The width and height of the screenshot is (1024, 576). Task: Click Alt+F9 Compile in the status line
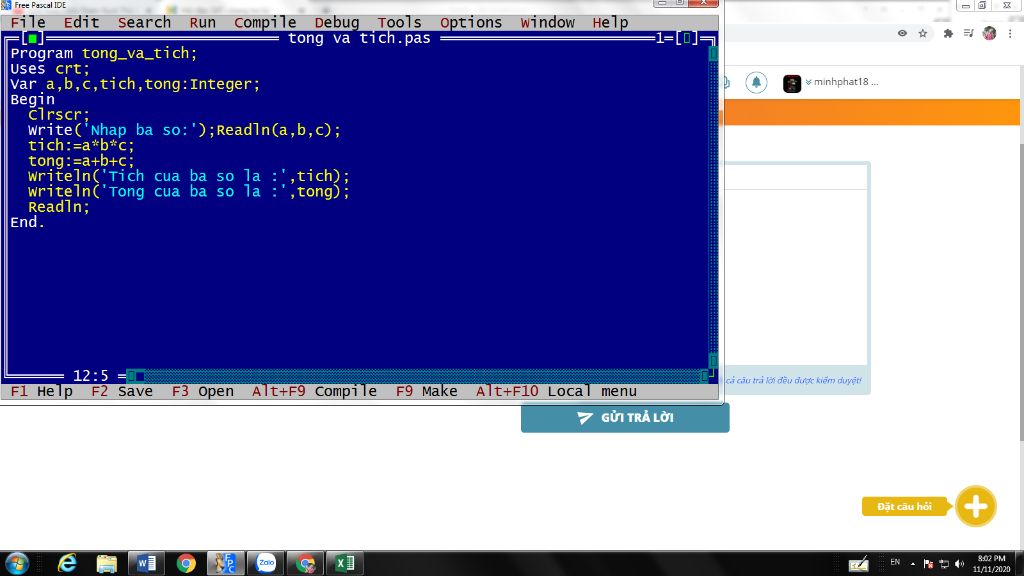tap(314, 391)
